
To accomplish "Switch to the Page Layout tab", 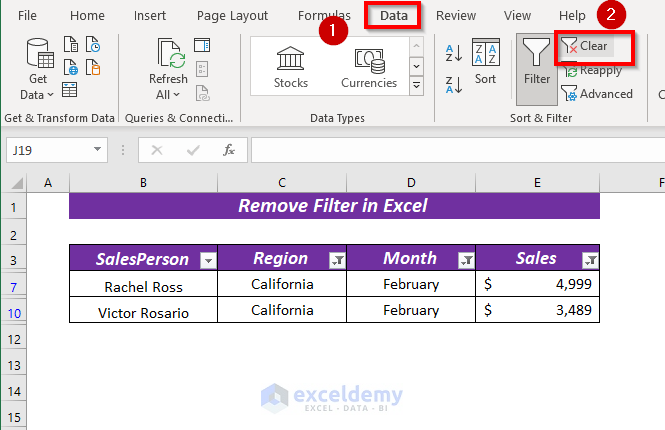I will coord(232,16).
